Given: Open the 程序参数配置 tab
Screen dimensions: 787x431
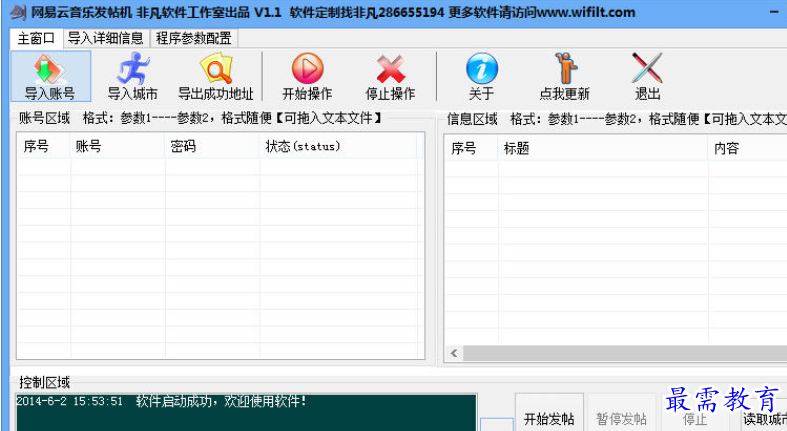Looking at the screenshot, I should tap(194, 38).
